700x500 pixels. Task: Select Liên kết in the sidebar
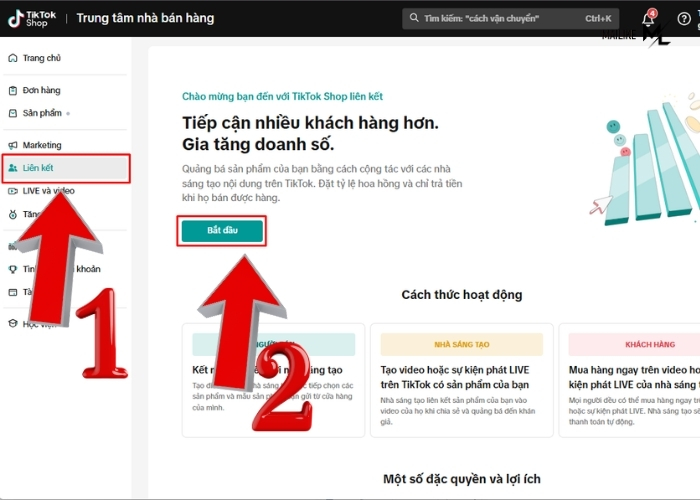[x=66, y=168]
